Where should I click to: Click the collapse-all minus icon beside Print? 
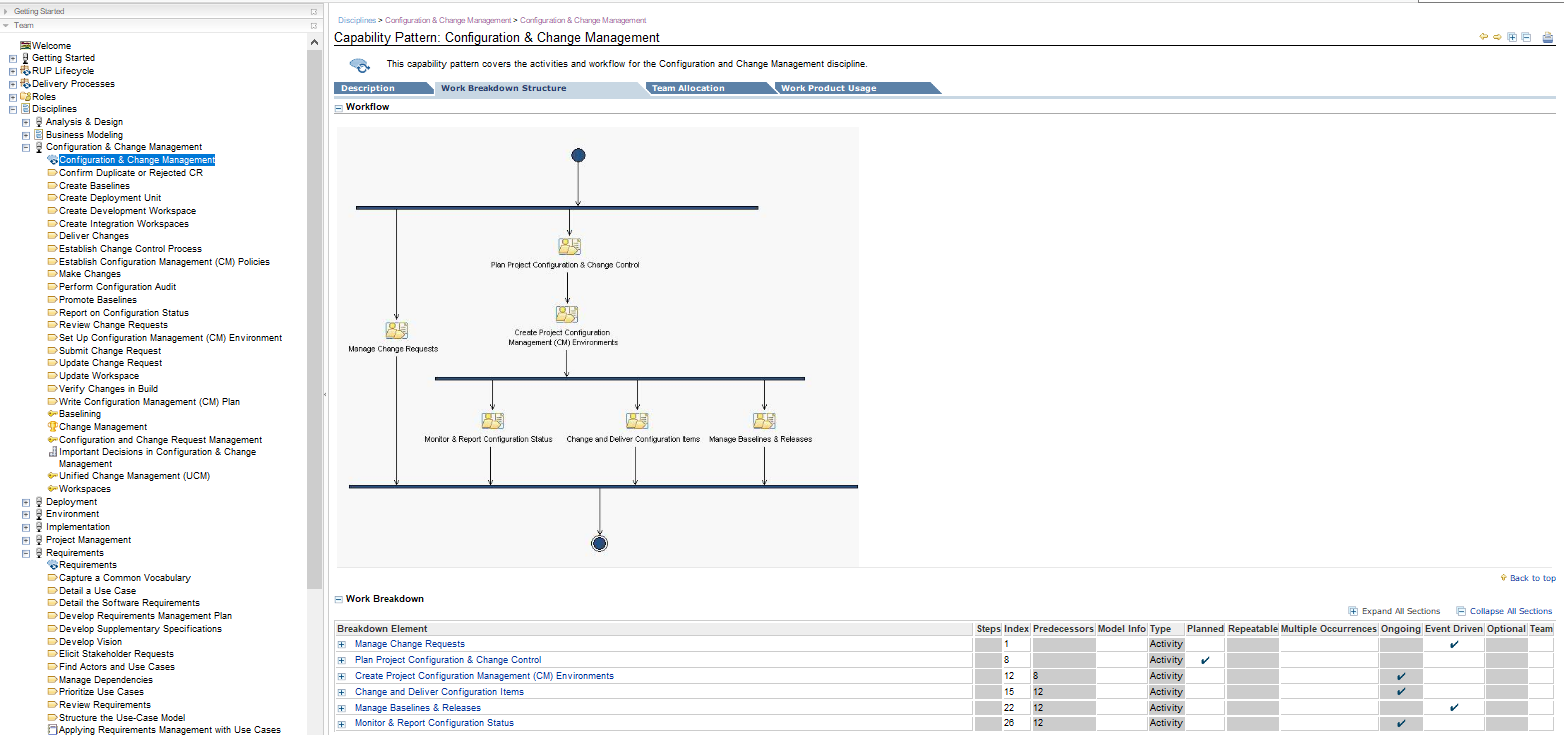[1526, 37]
